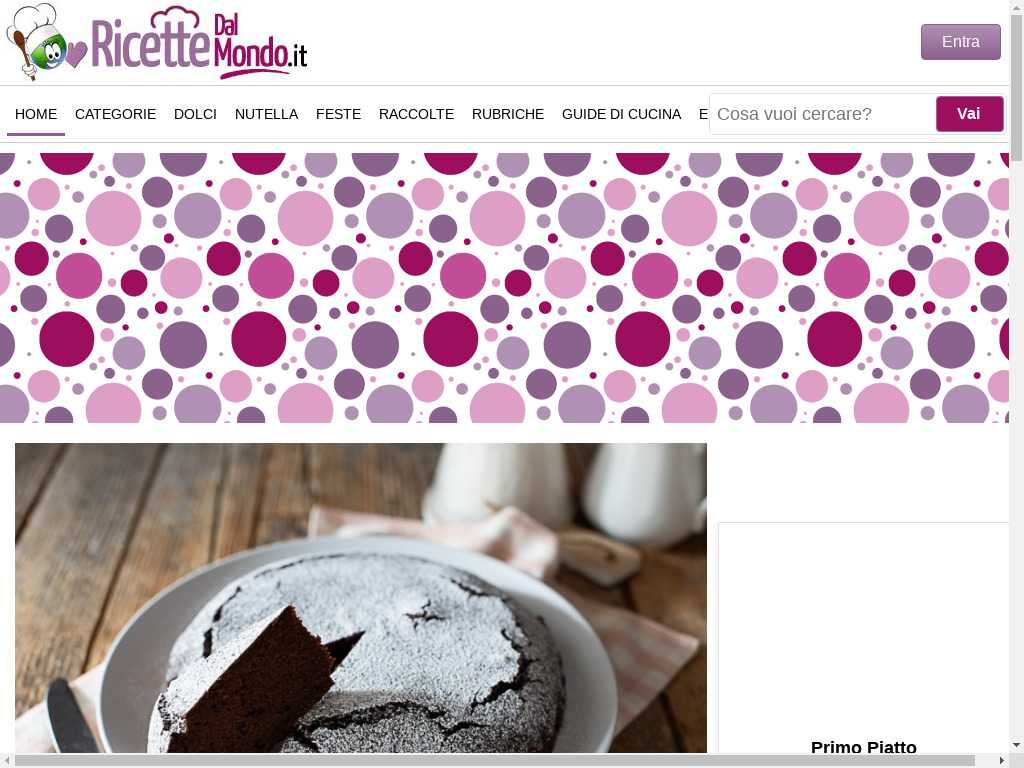Focus the 'Cosa vuoi cercare?' search field
Screen dimensions: 1024x768
coord(823,114)
